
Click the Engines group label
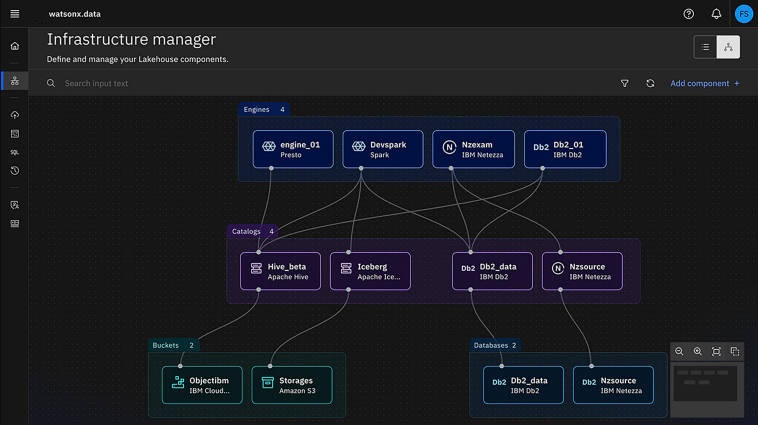point(263,109)
